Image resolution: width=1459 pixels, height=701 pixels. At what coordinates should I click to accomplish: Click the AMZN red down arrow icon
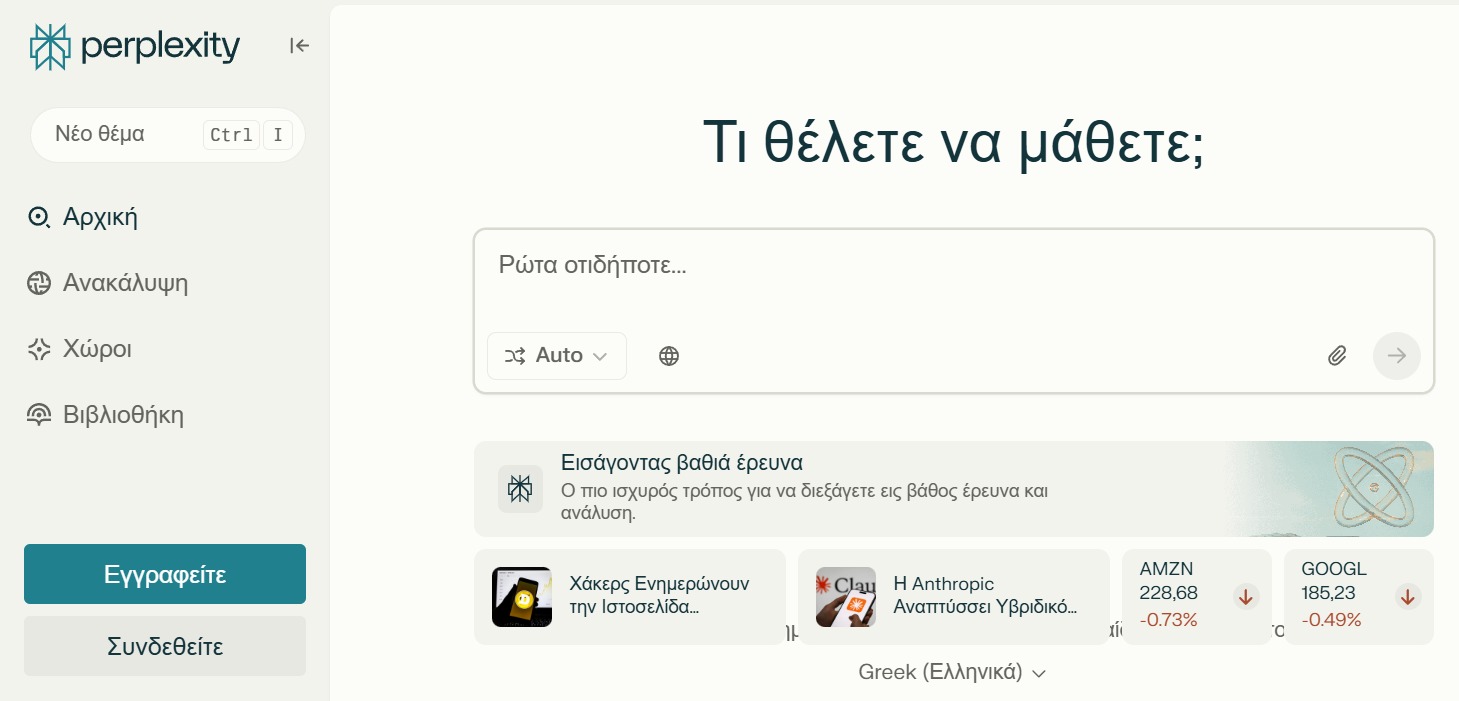point(1246,597)
